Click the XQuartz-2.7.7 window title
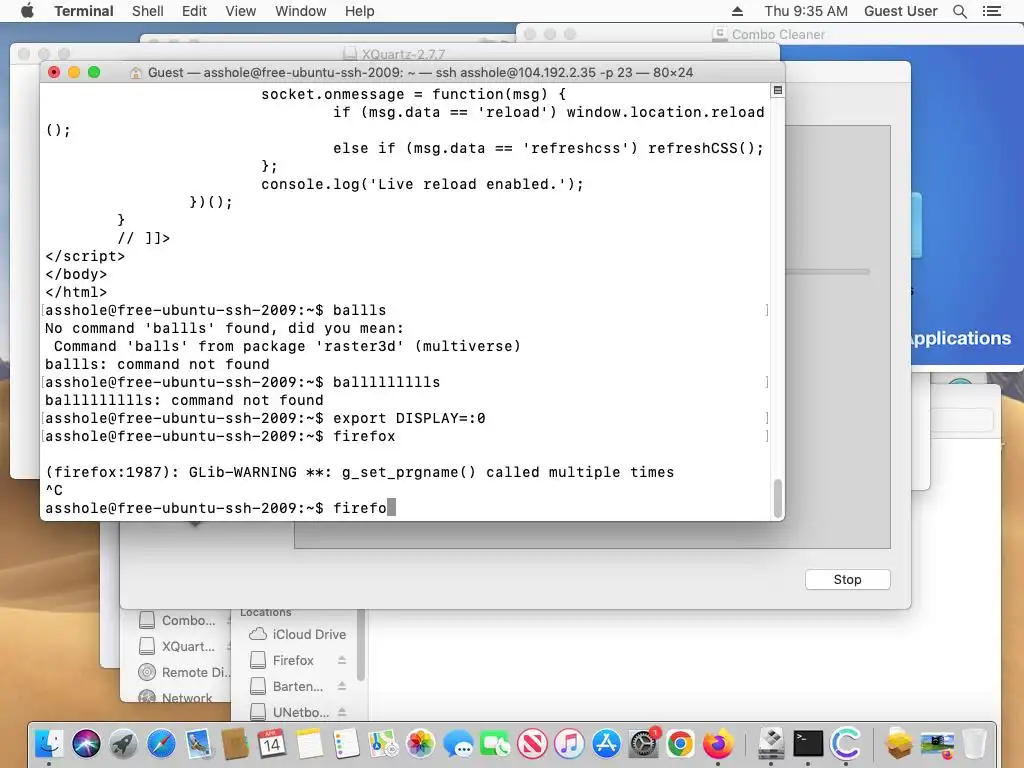The image size is (1024, 768). (x=403, y=54)
